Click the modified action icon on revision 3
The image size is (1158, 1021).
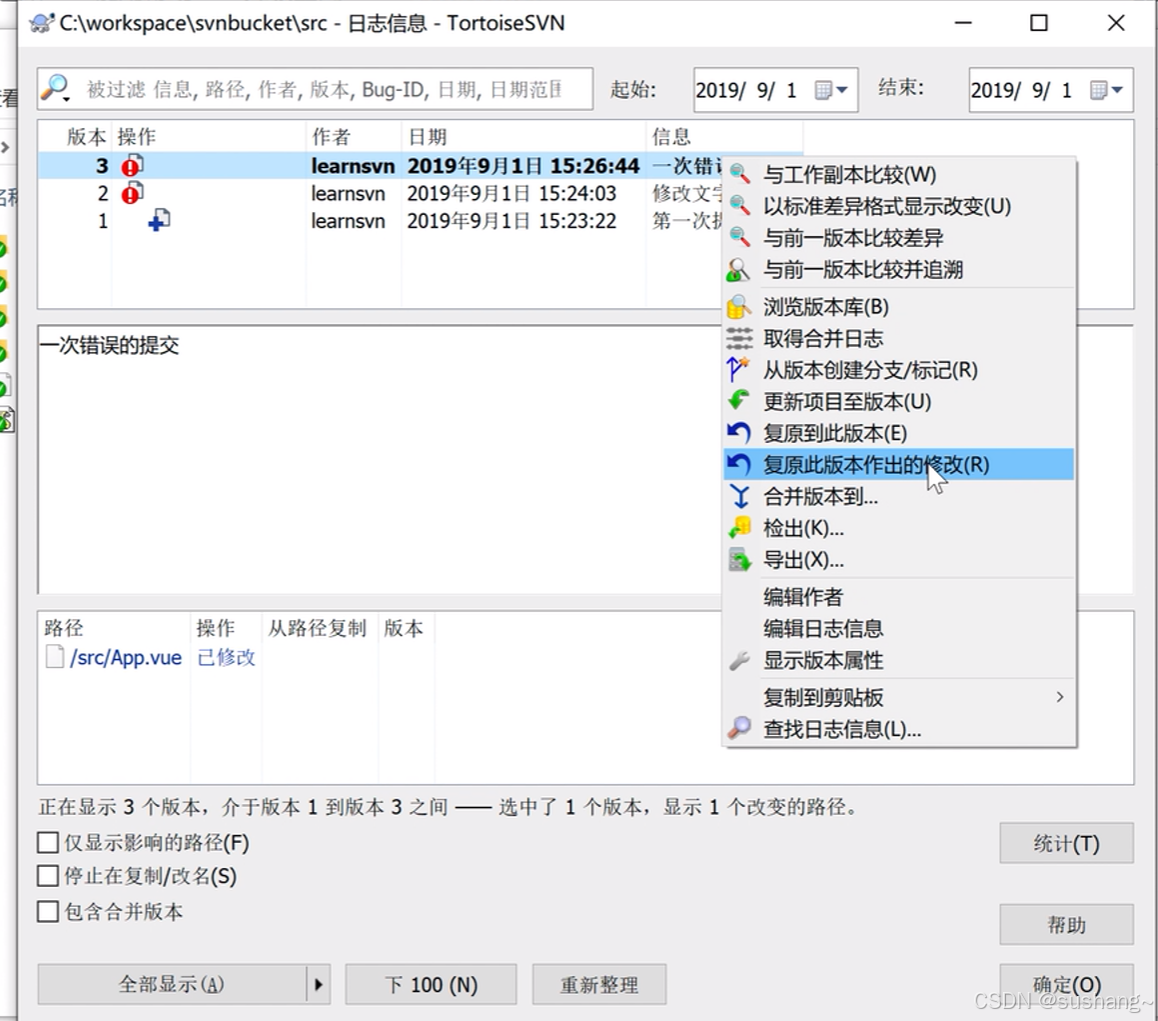tap(133, 166)
